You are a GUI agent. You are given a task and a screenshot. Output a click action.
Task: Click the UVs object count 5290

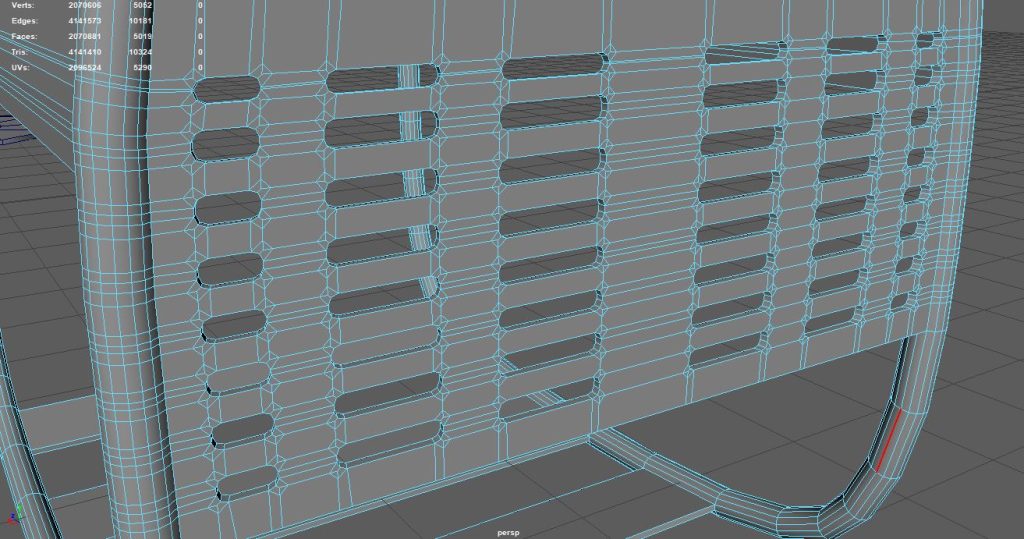(x=142, y=68)
